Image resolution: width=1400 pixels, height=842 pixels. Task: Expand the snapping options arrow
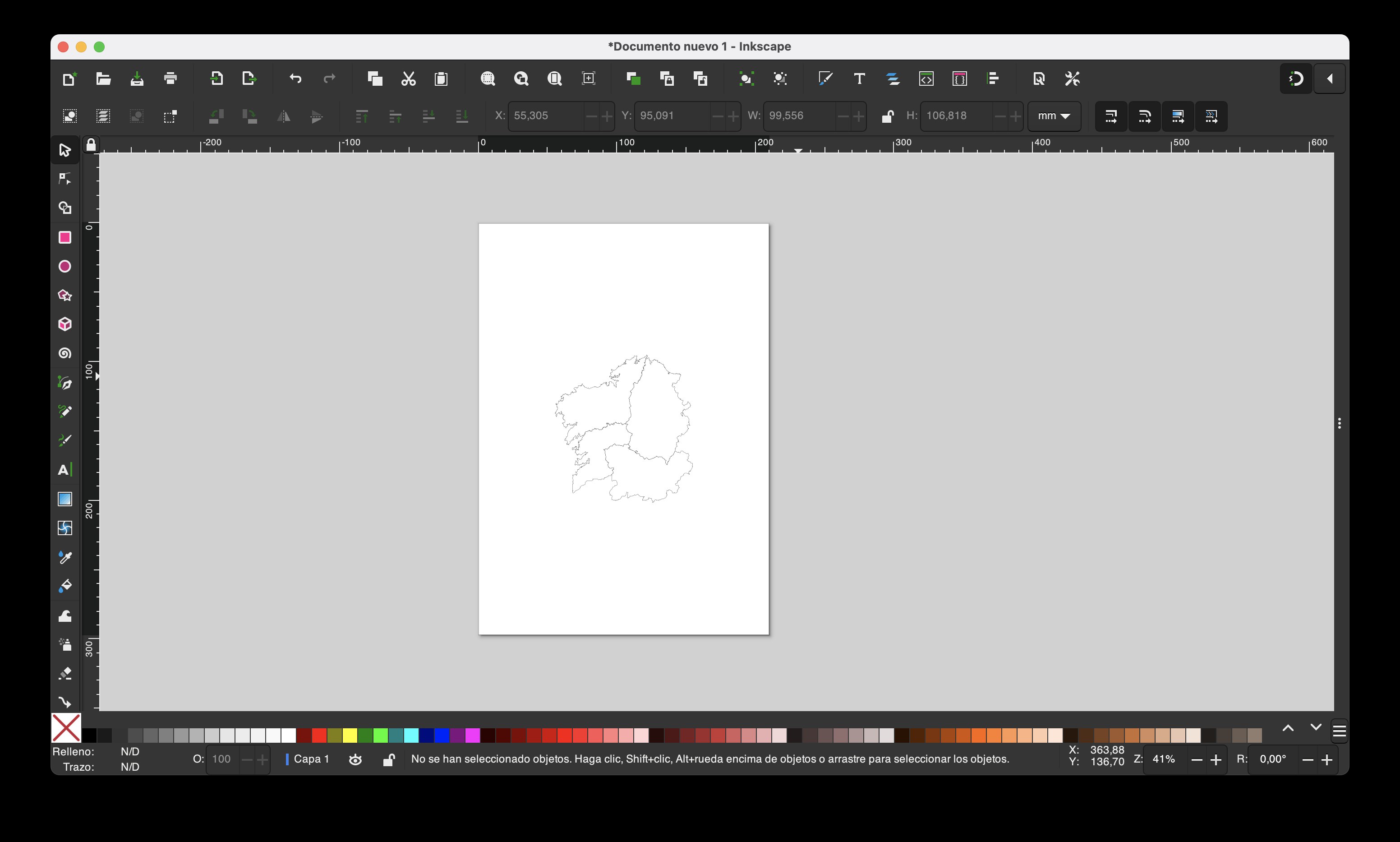pos(1330,79)
